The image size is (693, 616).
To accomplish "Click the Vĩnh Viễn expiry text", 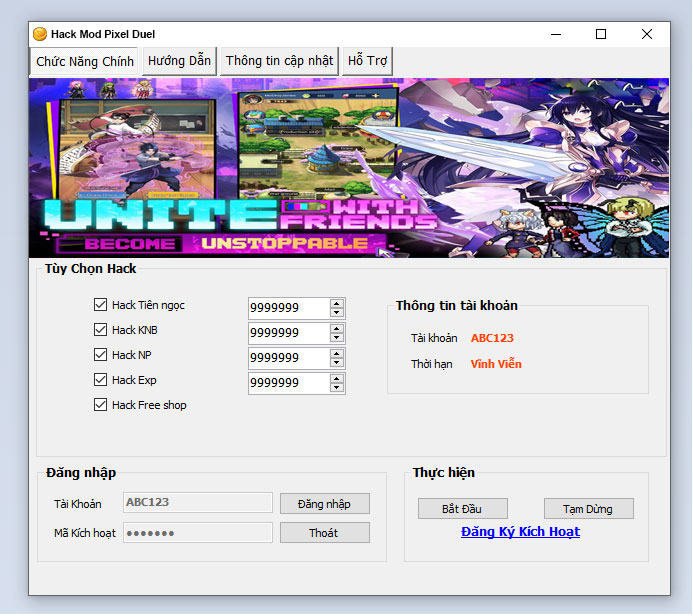I will tap(496, 364).
